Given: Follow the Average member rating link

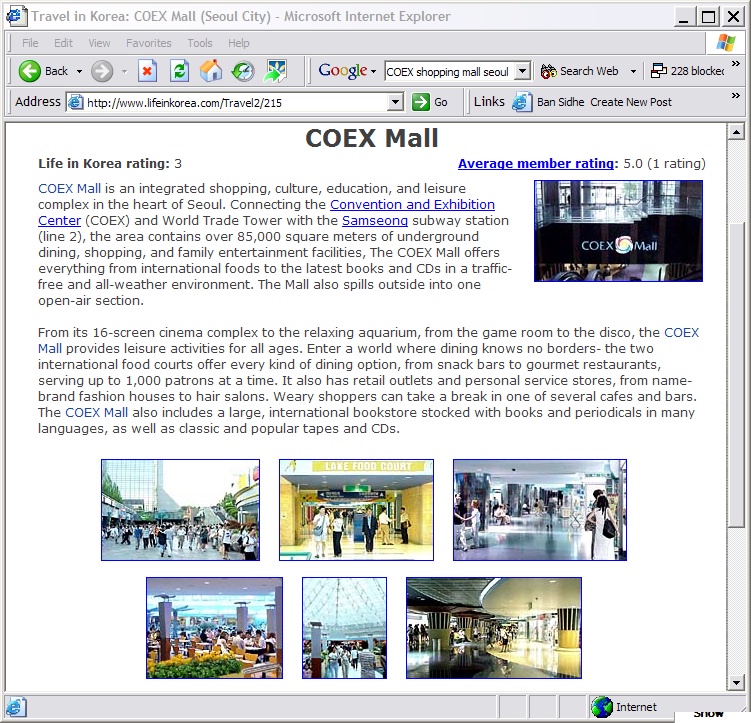Looking at the screenshot, I should 535,163.
